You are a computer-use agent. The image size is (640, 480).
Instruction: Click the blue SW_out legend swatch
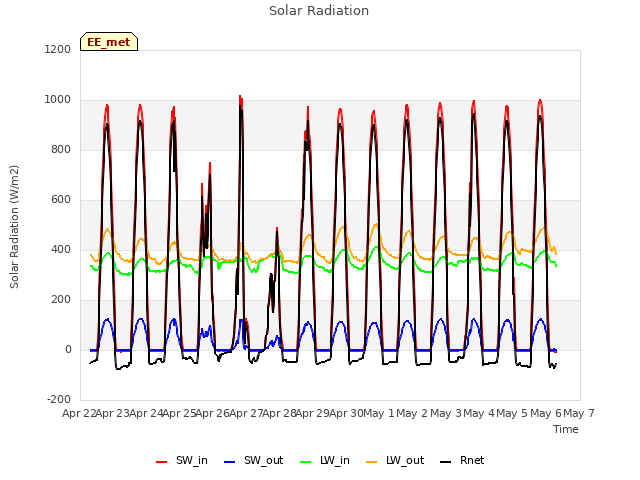click(230, 462)
